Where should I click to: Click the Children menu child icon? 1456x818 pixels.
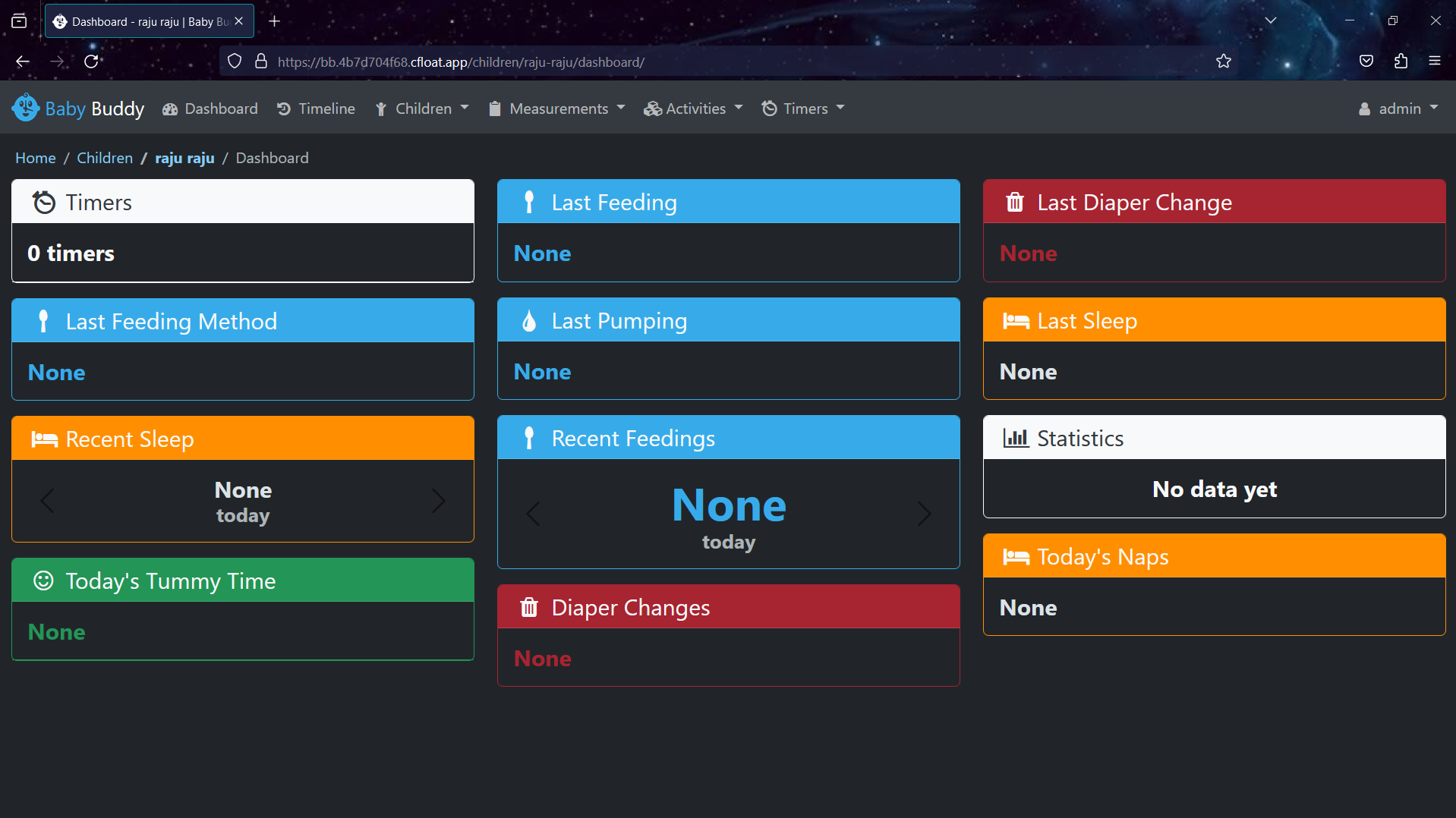pyautogui.click(x=381, y=109)
